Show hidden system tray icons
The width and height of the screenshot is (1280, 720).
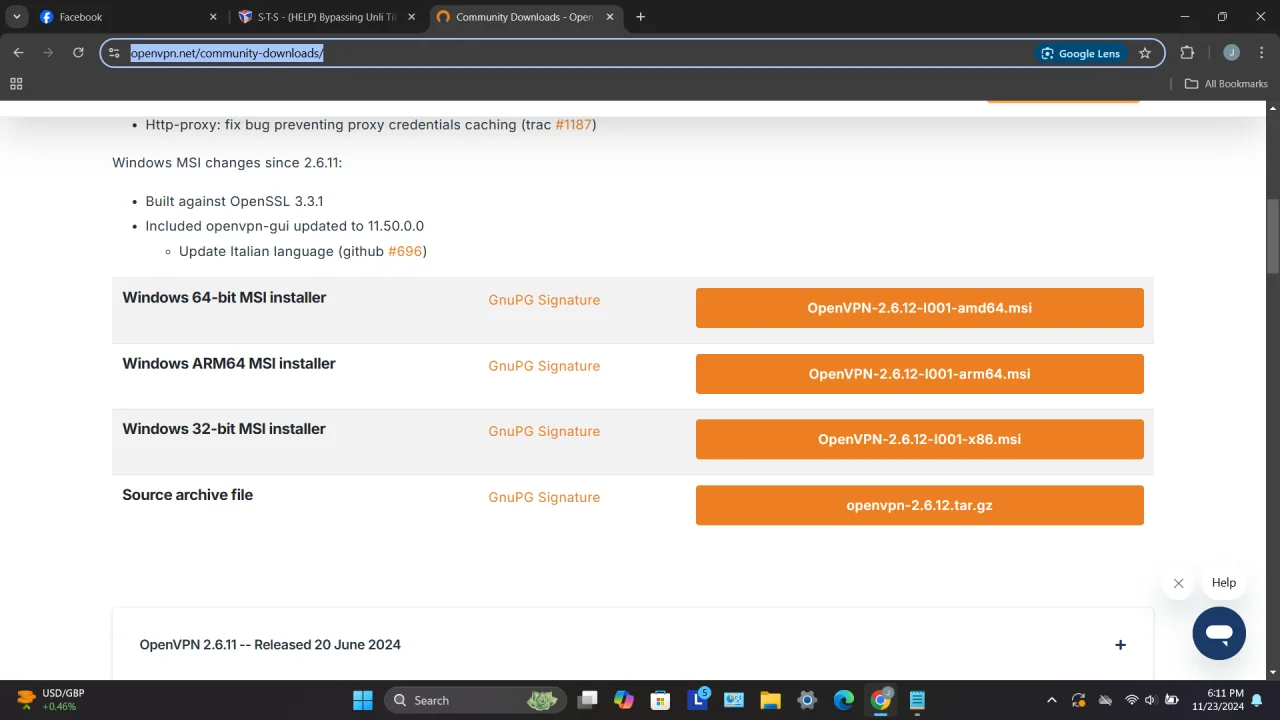coord(1051,700)
